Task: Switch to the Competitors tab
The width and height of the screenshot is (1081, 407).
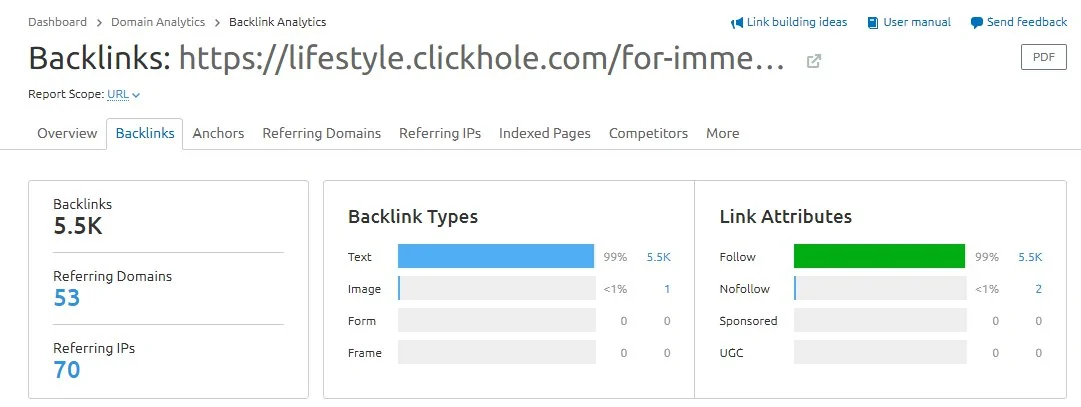Action: (x=648, y=133)
